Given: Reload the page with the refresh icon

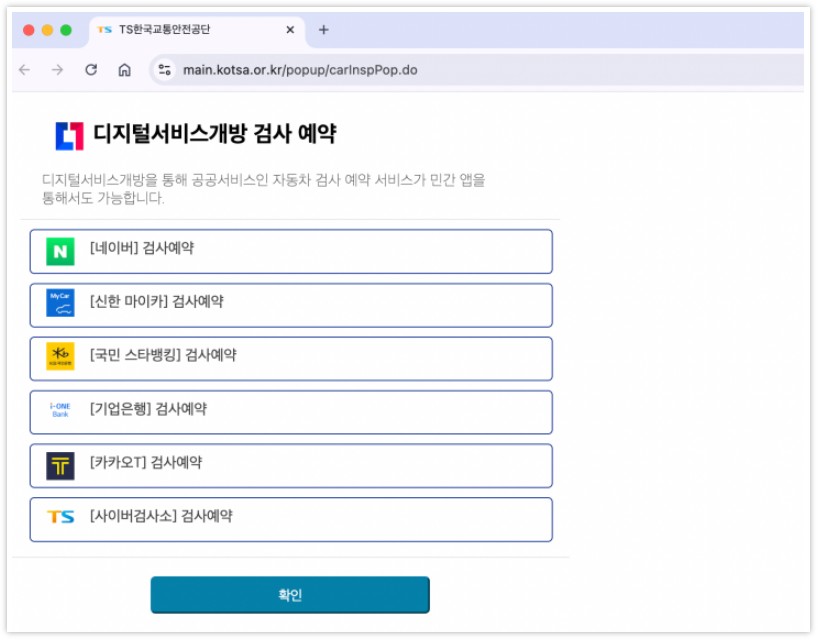Looking at the screenshot, I should point(91,70).
